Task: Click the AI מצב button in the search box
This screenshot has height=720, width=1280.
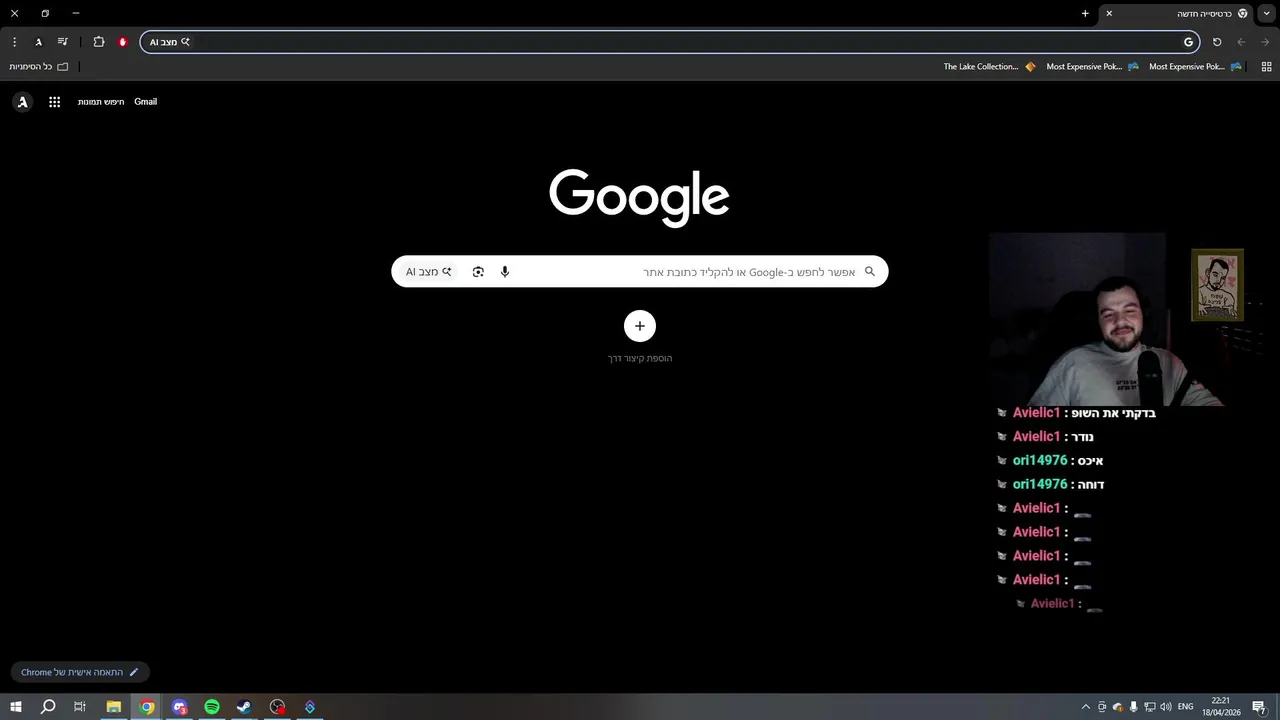Action: click(x=428, y=272)
